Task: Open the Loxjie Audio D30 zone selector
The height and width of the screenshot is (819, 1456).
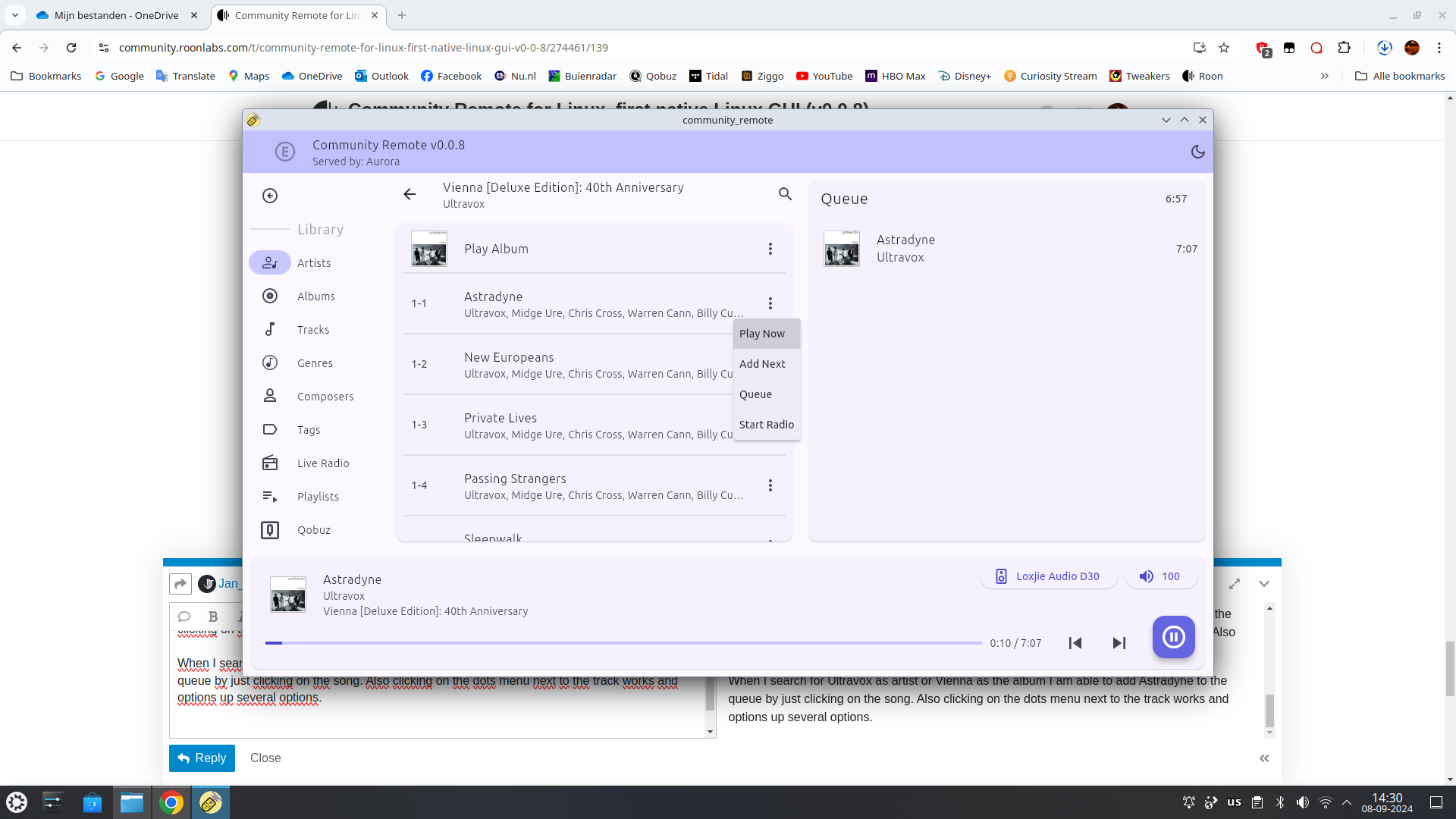Action: coord(1049,576)
